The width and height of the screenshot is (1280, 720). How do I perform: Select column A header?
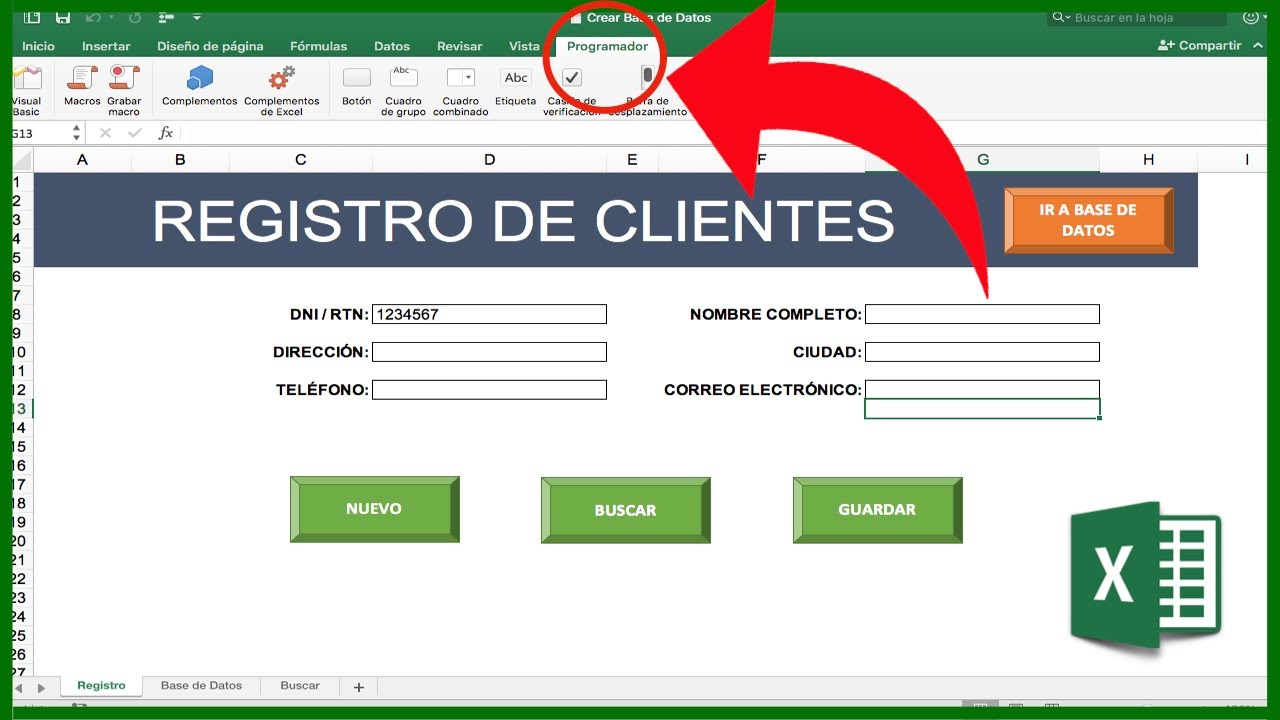[x=82, y=160]
